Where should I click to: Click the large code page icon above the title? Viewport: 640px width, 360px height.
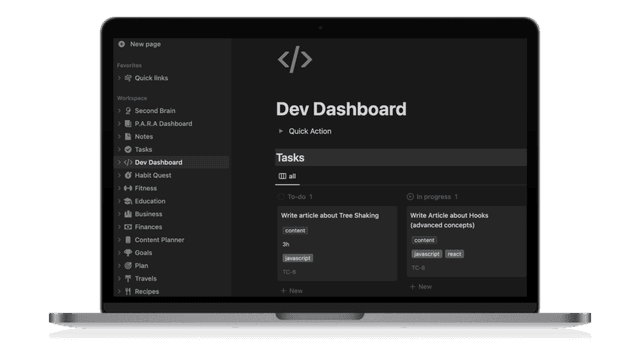(295, 60)
